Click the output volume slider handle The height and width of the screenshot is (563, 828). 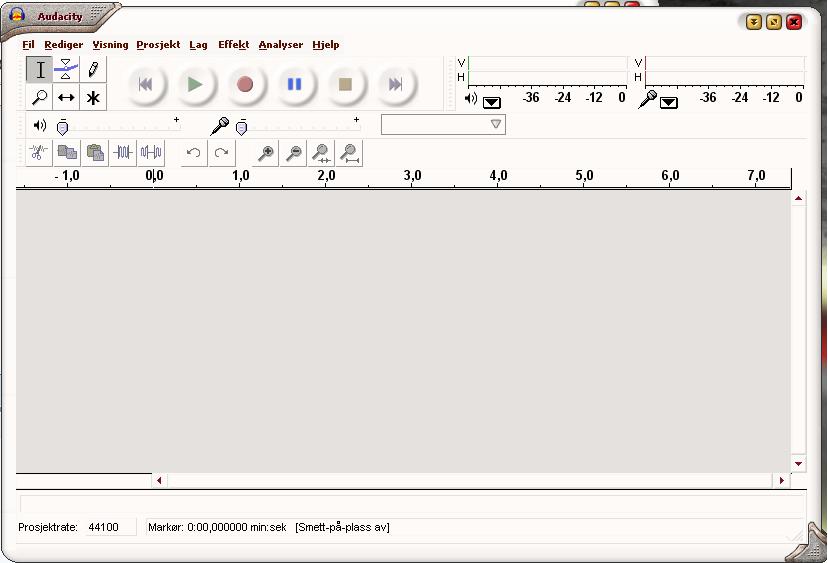[62, 127]
